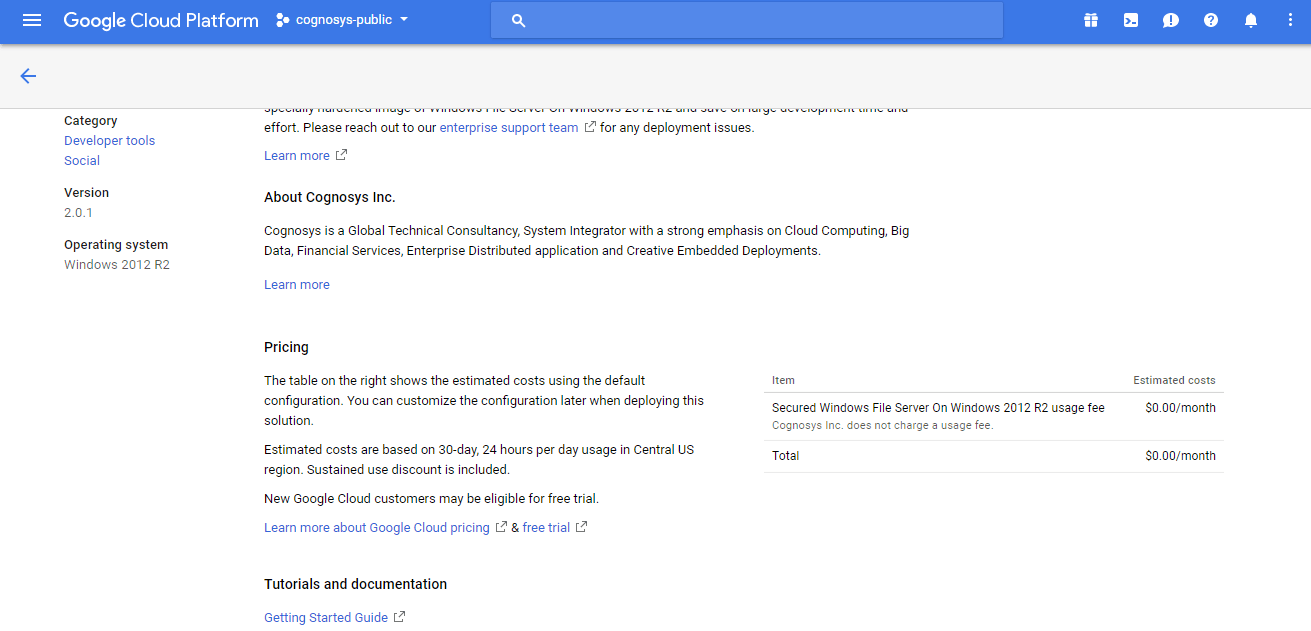
Task: Open the three-dot settings menu
Action: 1290,20
